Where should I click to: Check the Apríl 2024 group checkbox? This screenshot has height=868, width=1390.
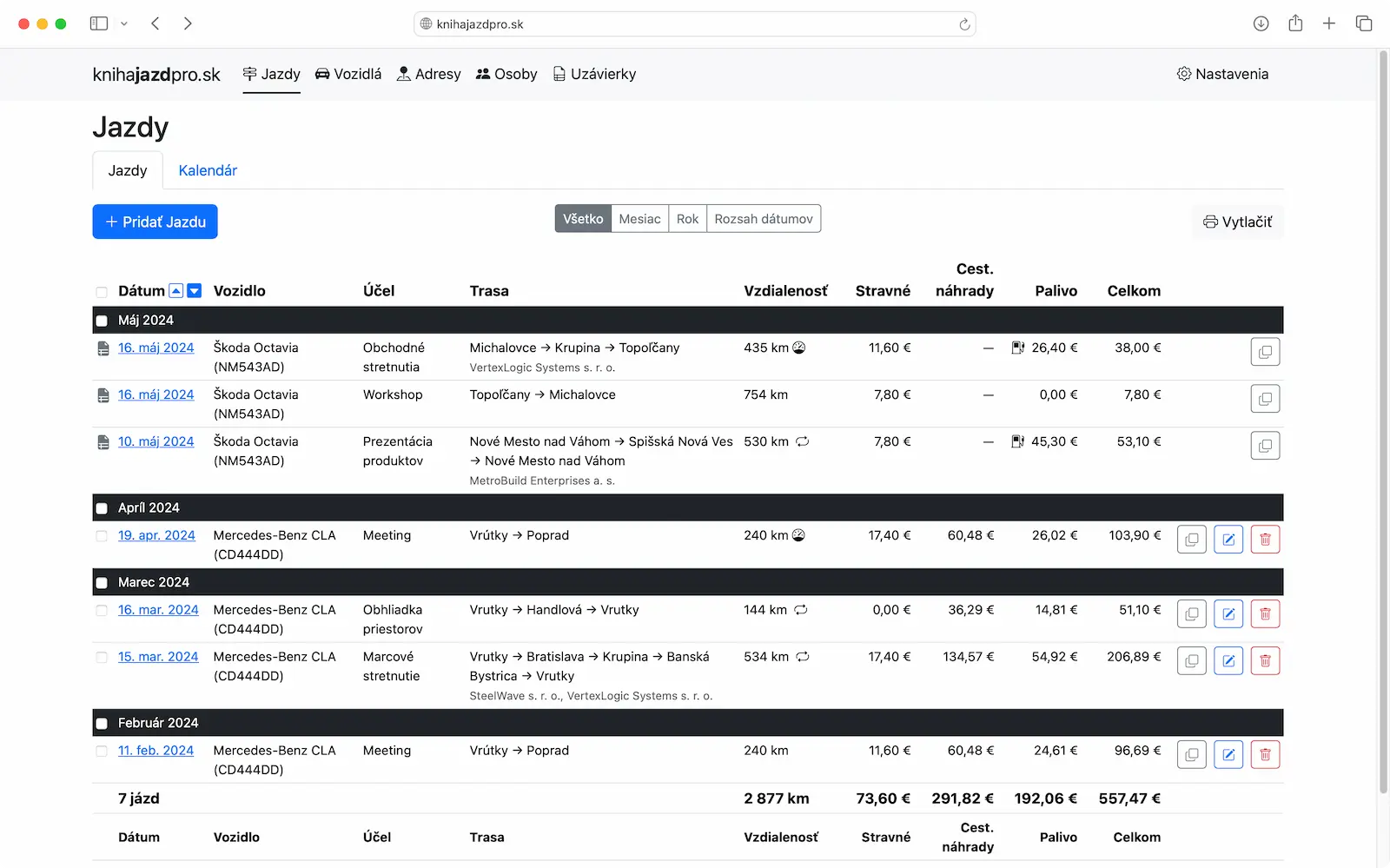tap(102, 508)
